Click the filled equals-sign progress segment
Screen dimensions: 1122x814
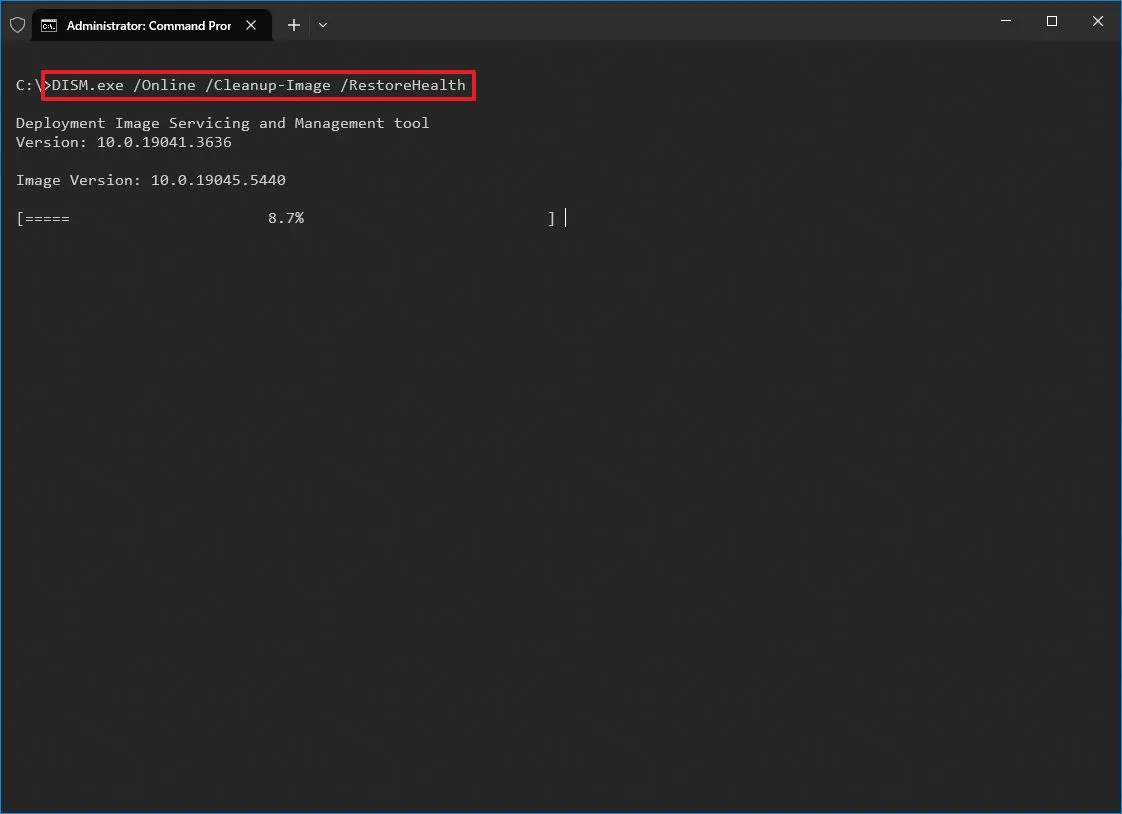47,218
